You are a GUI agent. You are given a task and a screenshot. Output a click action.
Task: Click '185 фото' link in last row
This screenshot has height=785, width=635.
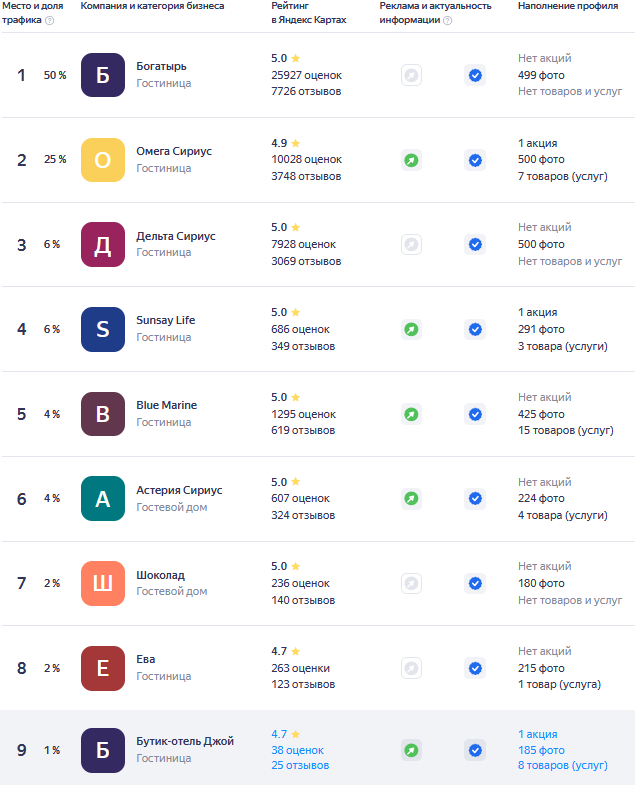pyautogui.click(x=541, y=750)
